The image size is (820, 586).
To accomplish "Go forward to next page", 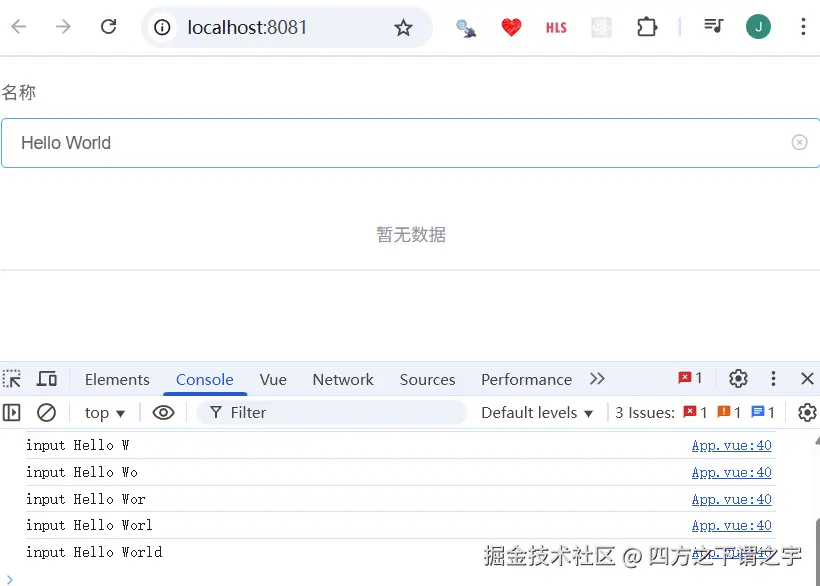I will coord(63,27).
